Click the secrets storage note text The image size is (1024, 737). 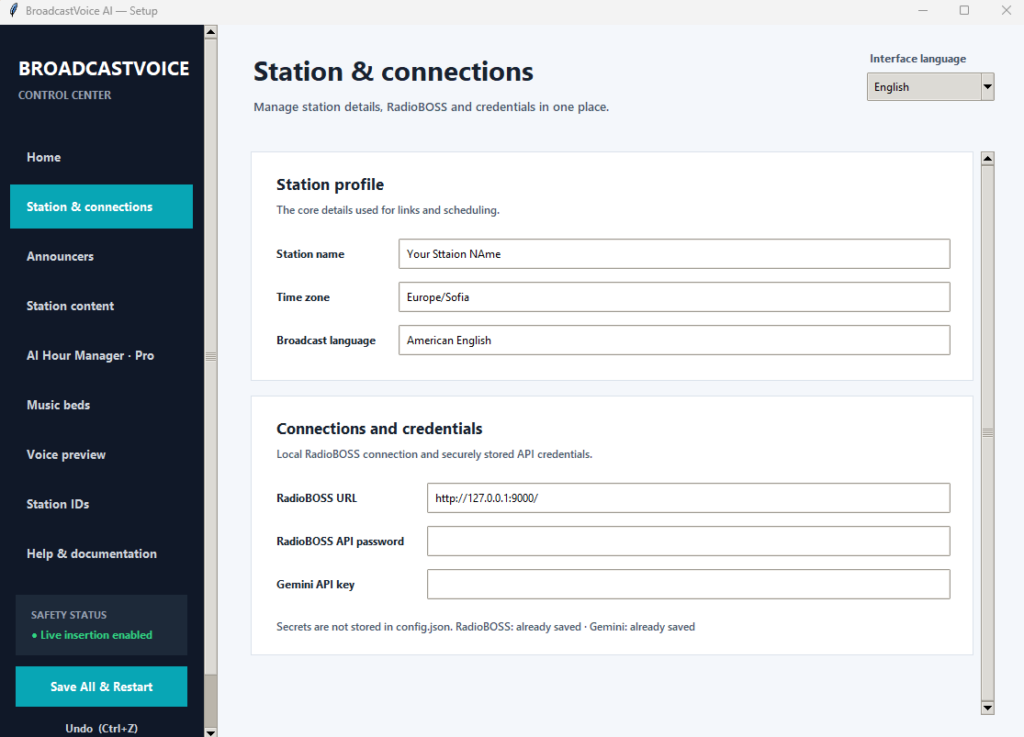click(485, 627)
